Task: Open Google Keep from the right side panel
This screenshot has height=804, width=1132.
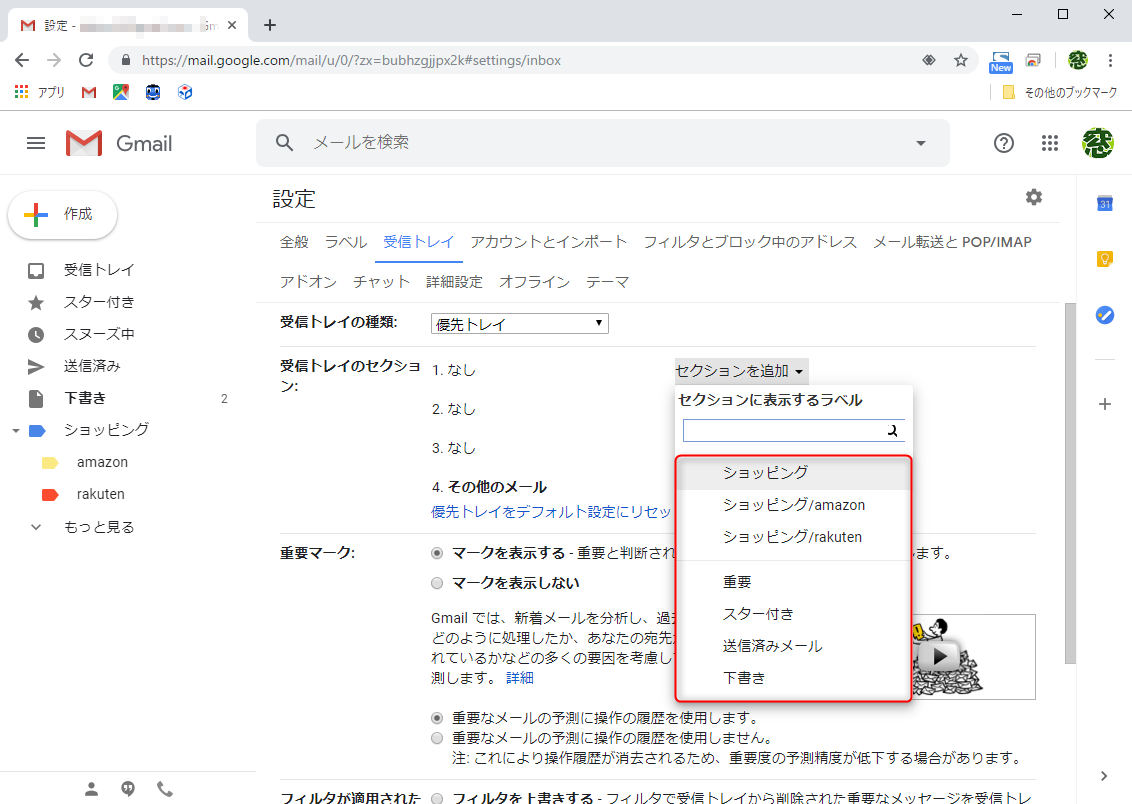Action: [x=1104, y=259]
